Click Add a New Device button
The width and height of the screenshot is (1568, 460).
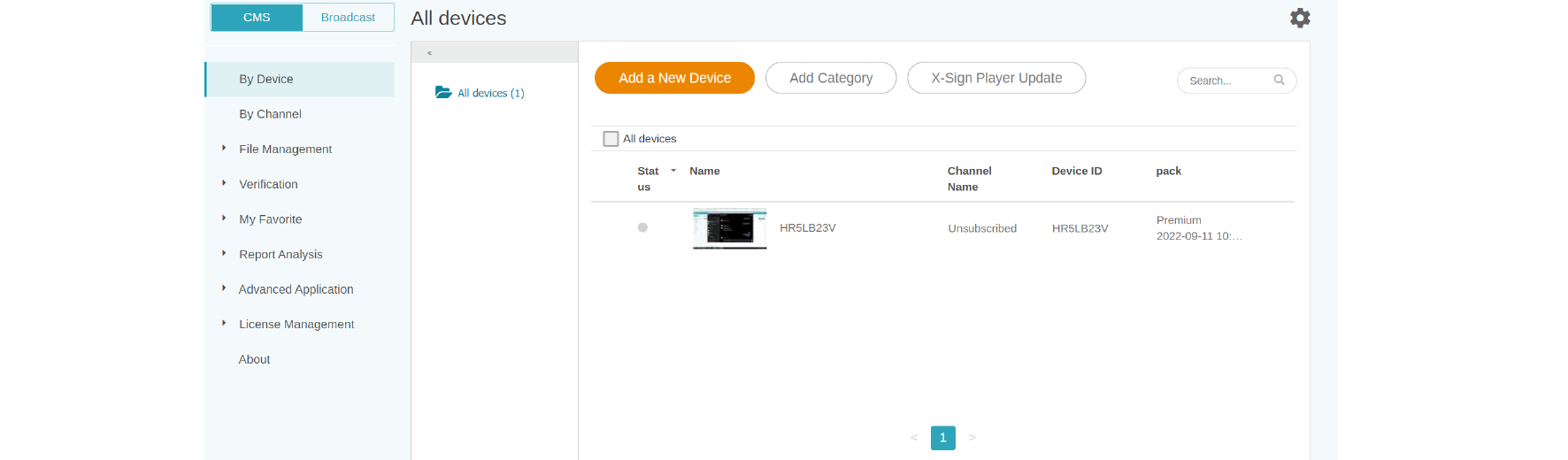(x=674, y=78)
